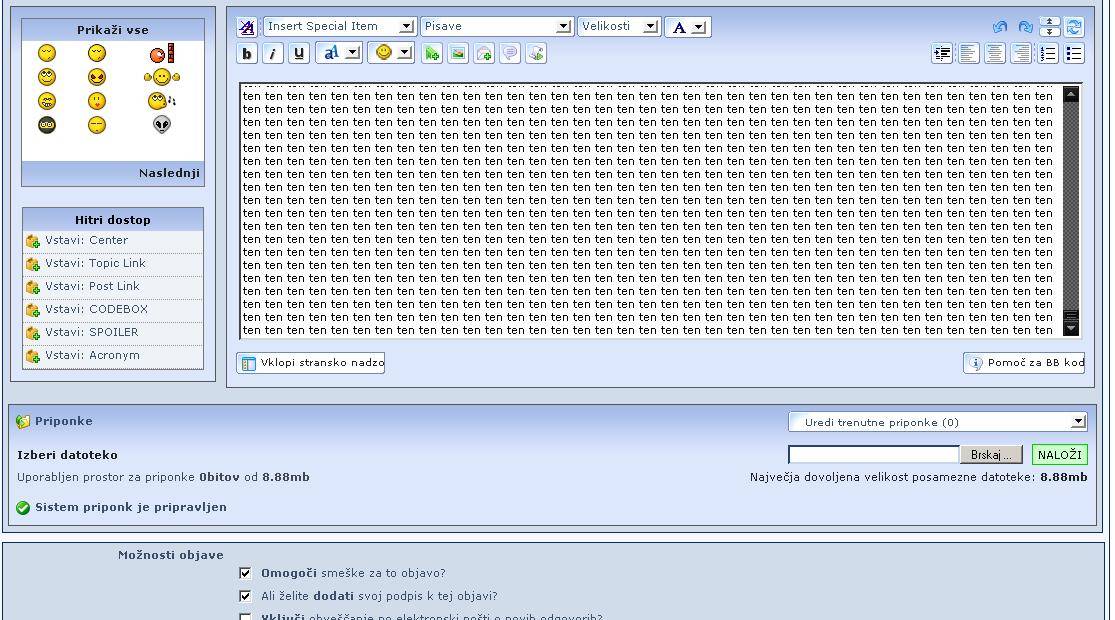Go to 'Naslednji' smiley page
The height and width of the screenshot is (620, 1115).
point(169,173)
